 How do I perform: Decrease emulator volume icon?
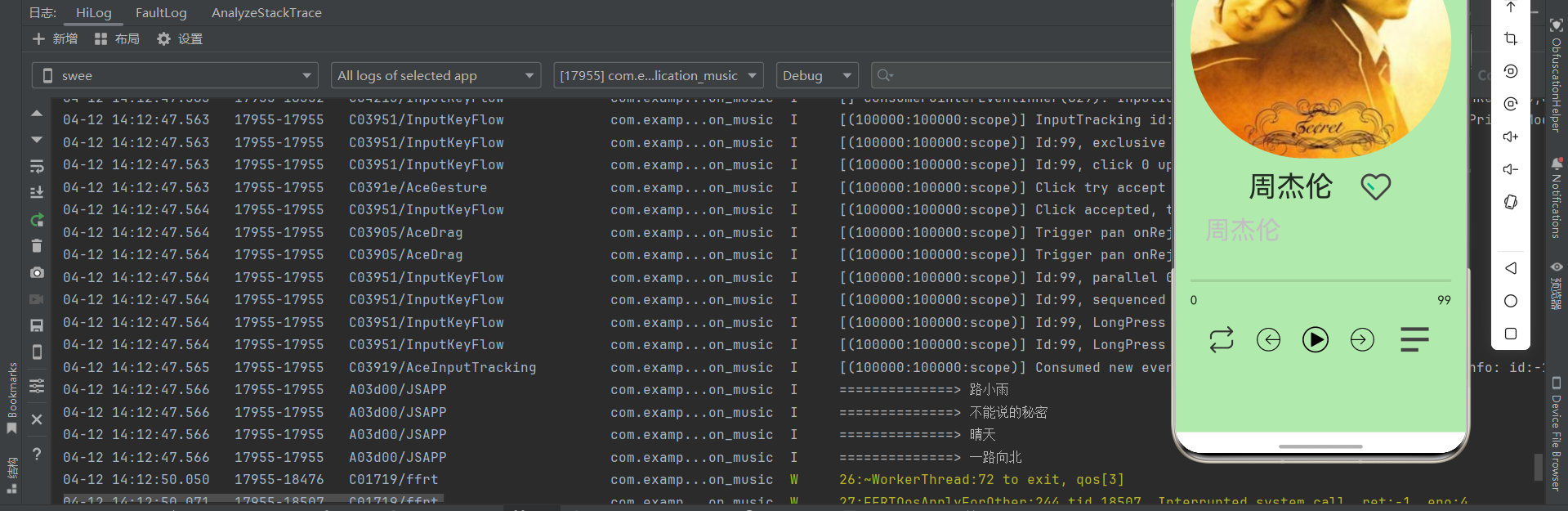tap(1511, 169)
